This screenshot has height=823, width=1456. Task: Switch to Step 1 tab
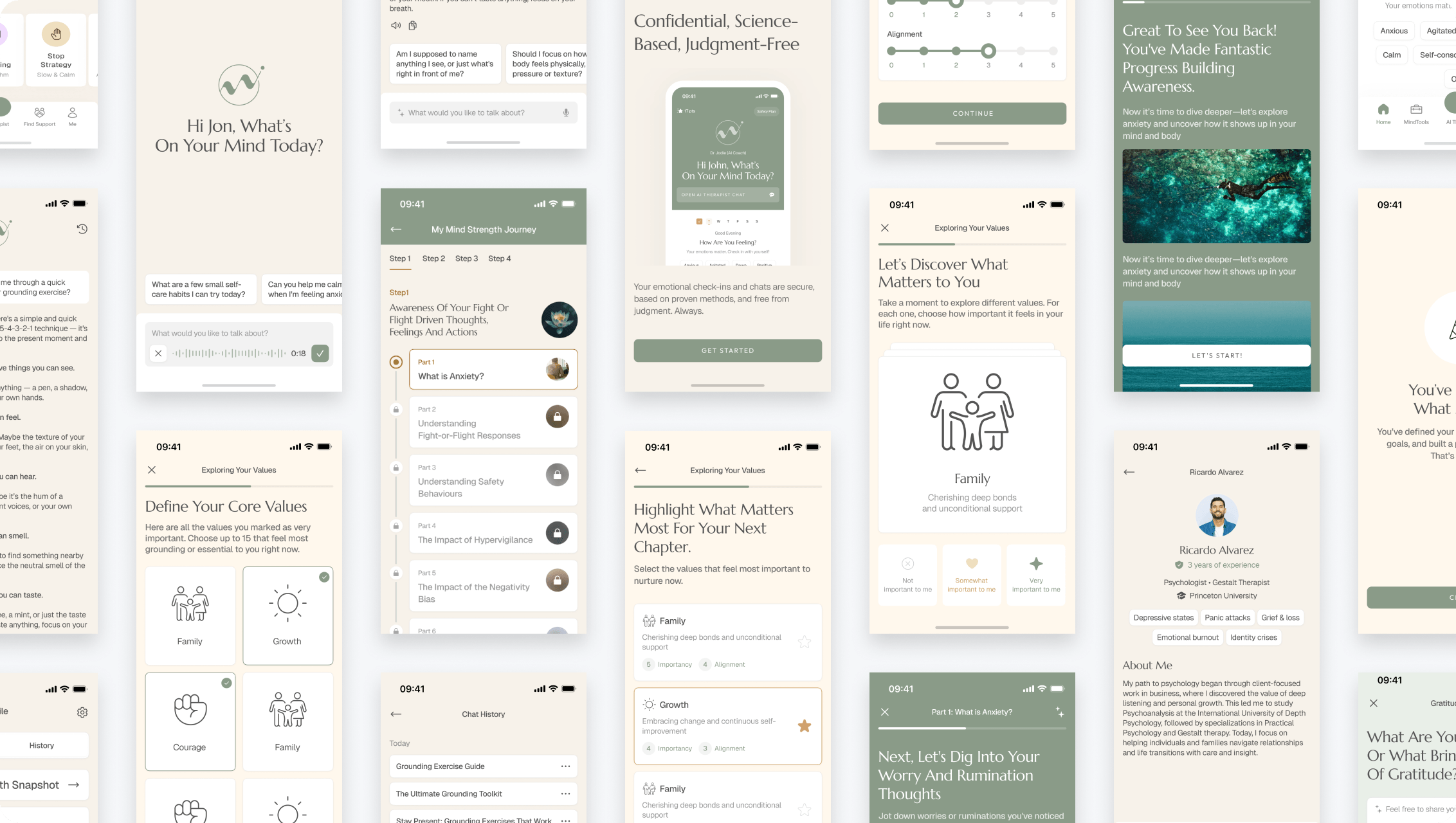click(400, 258)
